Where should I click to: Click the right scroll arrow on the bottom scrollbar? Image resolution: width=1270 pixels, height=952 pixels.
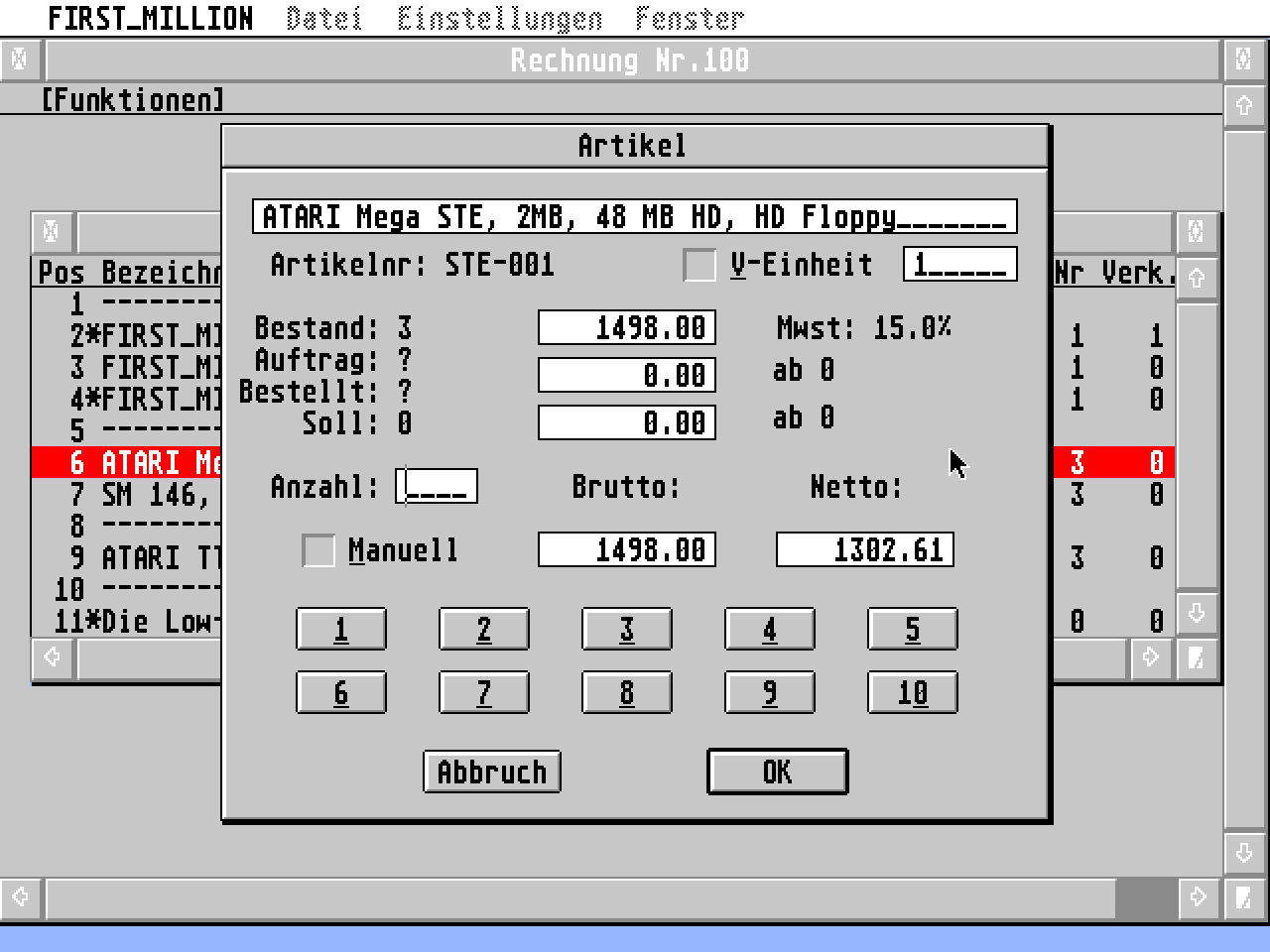1198,897
